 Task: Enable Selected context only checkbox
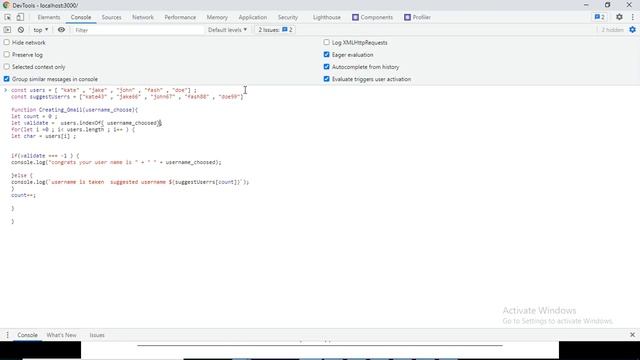[x=7, y=67]
